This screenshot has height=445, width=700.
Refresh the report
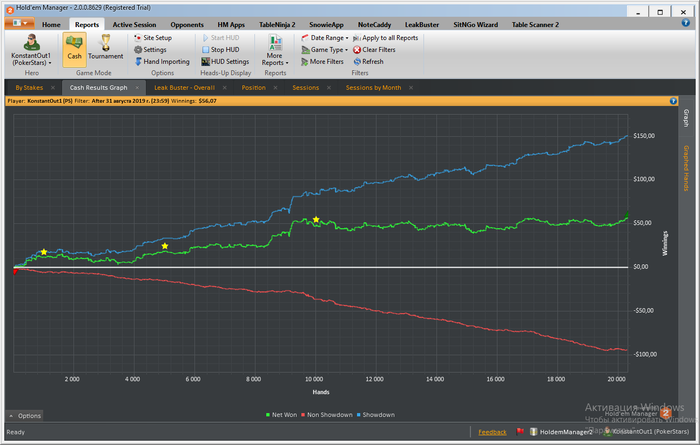pos(368,62)
